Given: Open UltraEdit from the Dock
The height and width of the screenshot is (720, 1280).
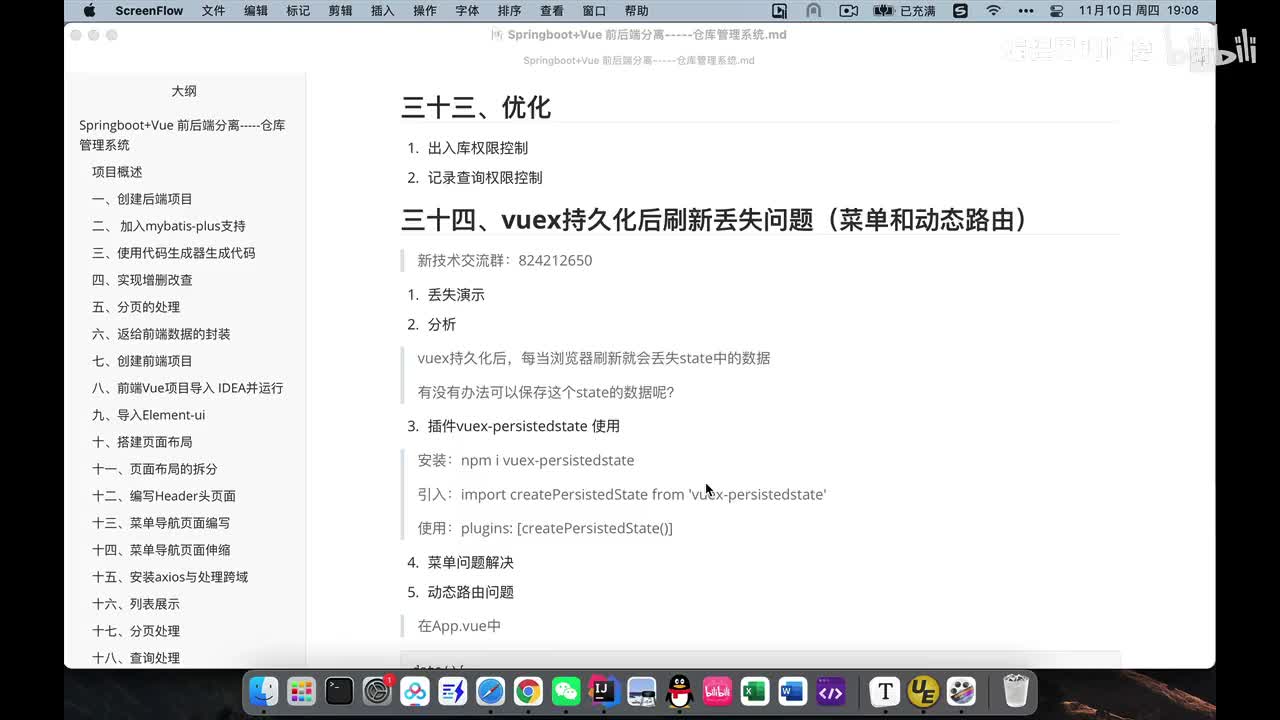Looking at the screenshot, I should [x=922, y=691].
